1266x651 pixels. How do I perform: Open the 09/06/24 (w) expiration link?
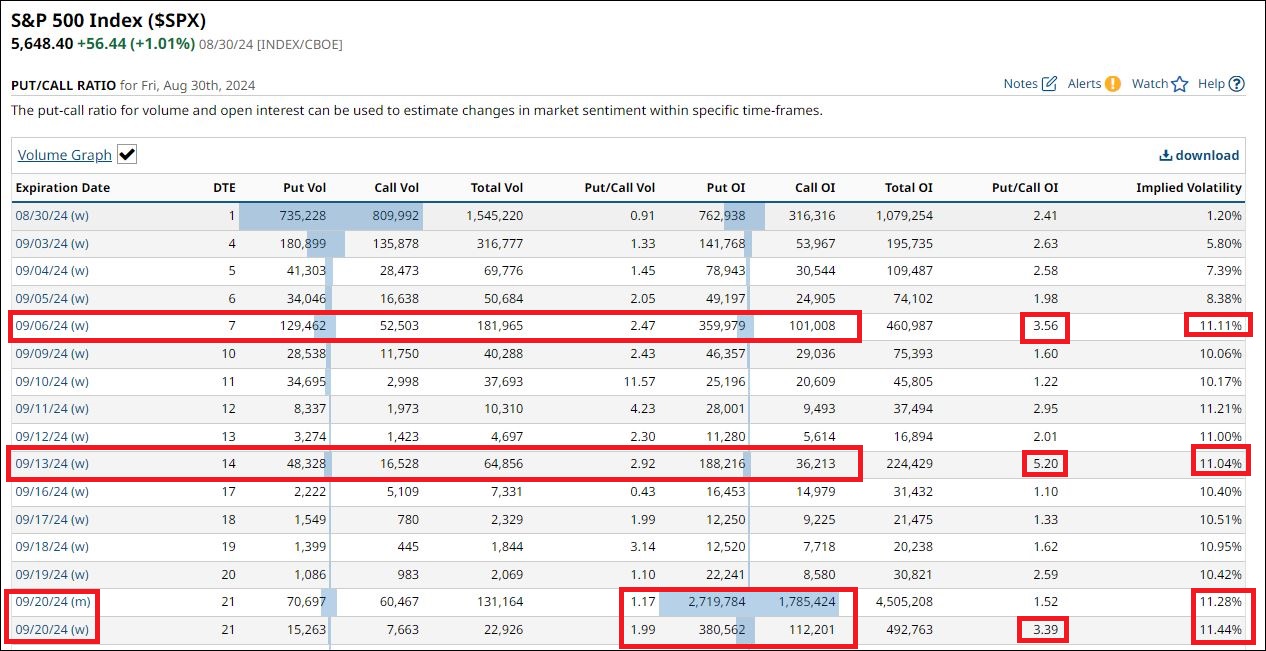51,326
